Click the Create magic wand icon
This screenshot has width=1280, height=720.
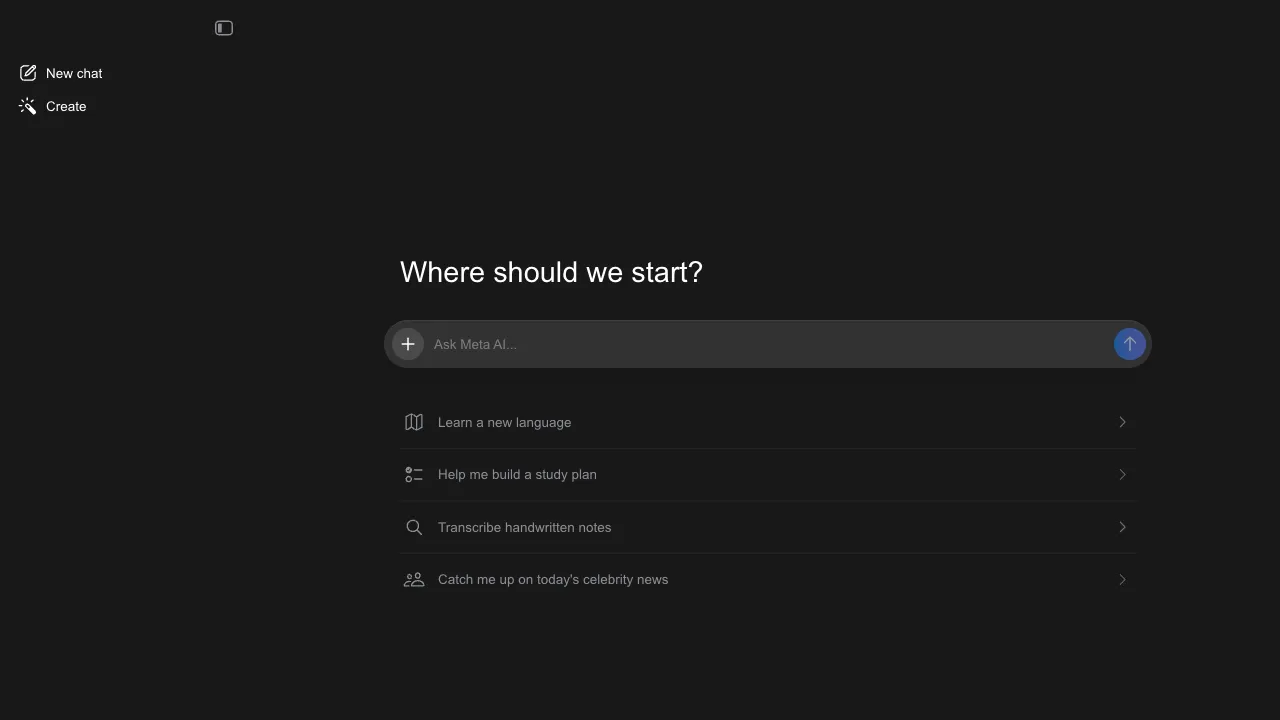(x=28, y=106)
